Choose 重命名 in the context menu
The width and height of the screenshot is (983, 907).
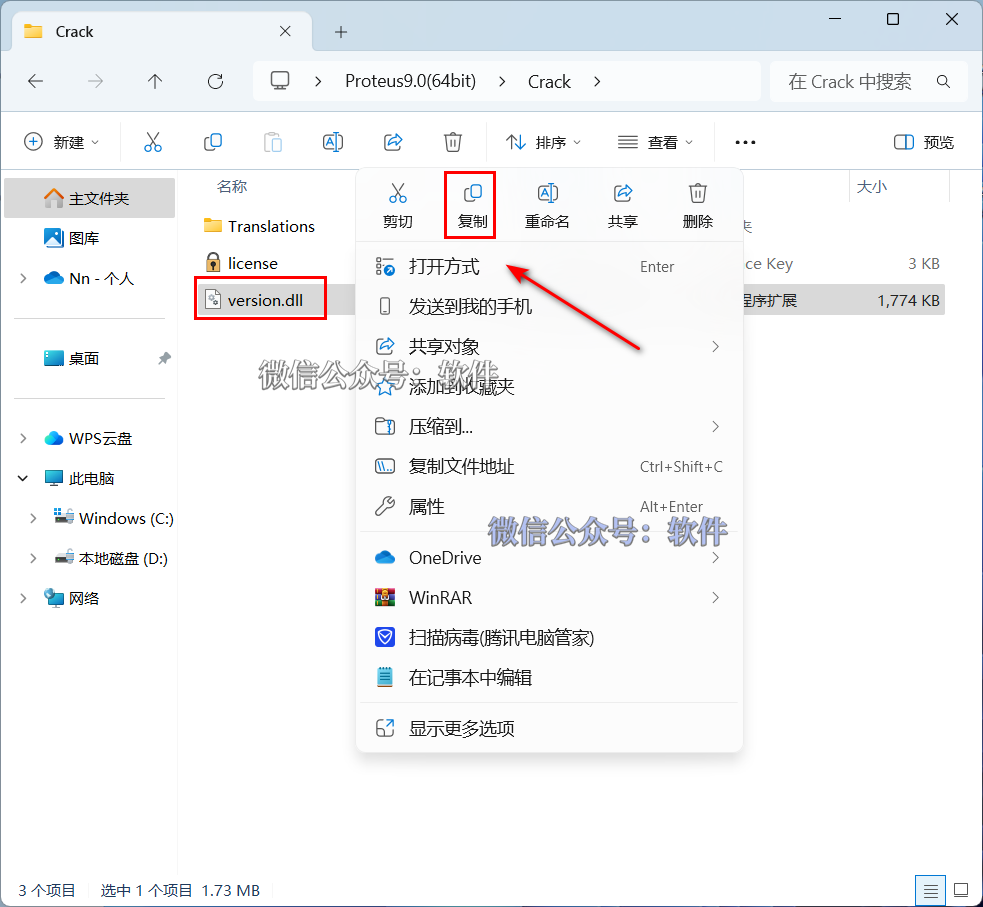tap(547, 205)
